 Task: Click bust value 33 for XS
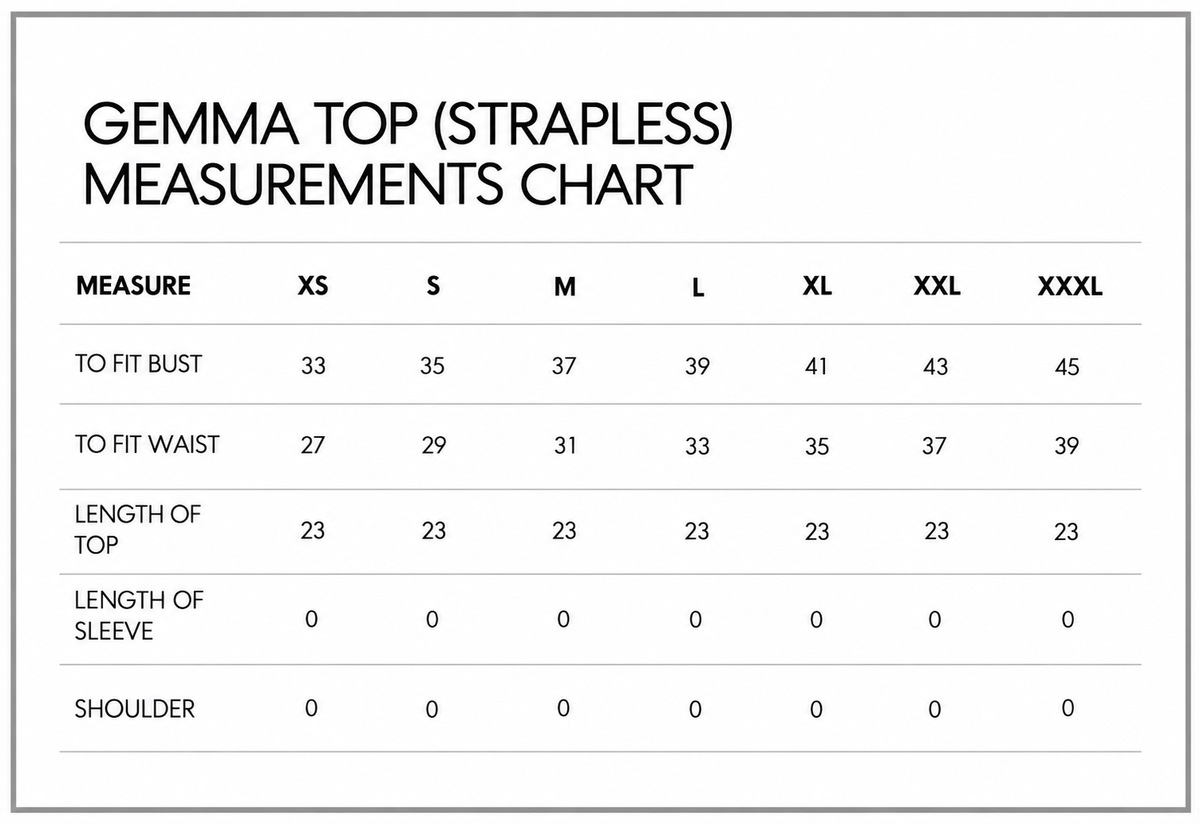point(313,366)
